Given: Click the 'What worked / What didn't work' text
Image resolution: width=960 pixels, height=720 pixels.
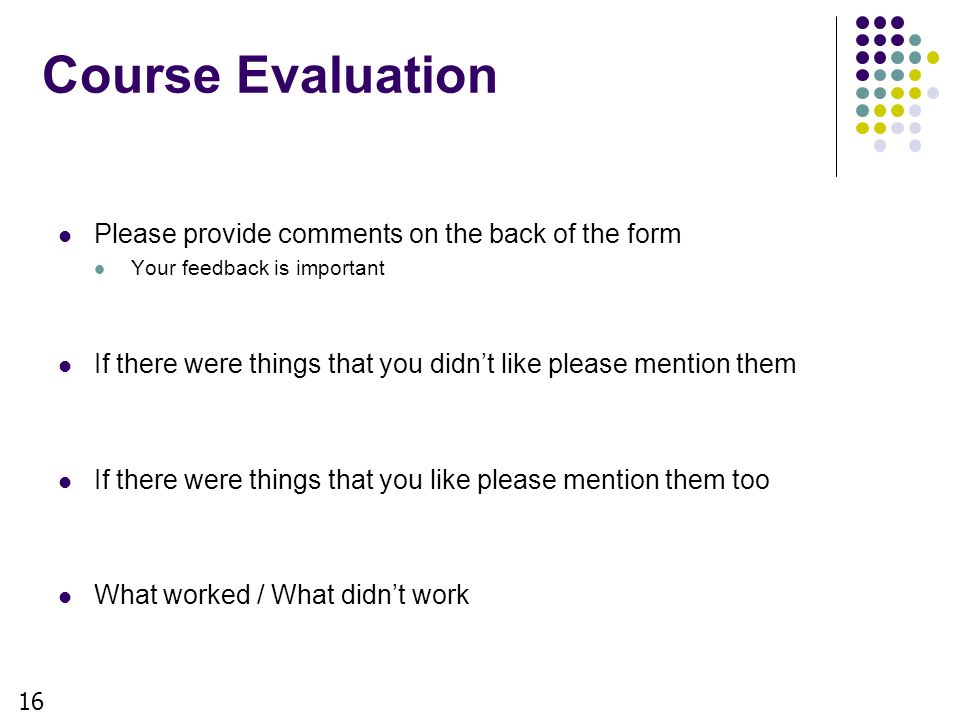Looking at the screenshot, I should pos(282,595).
